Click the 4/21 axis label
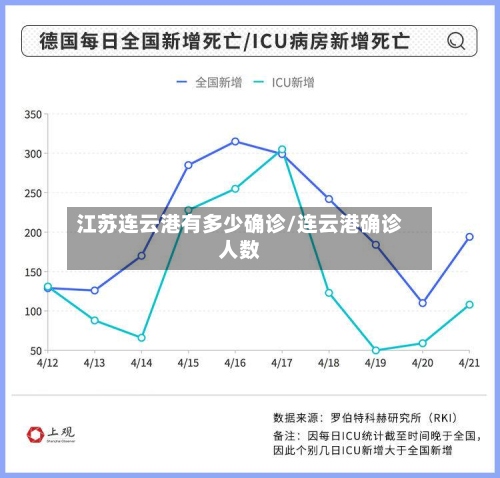This screenshot has height=478, width=500. point(469,363)
